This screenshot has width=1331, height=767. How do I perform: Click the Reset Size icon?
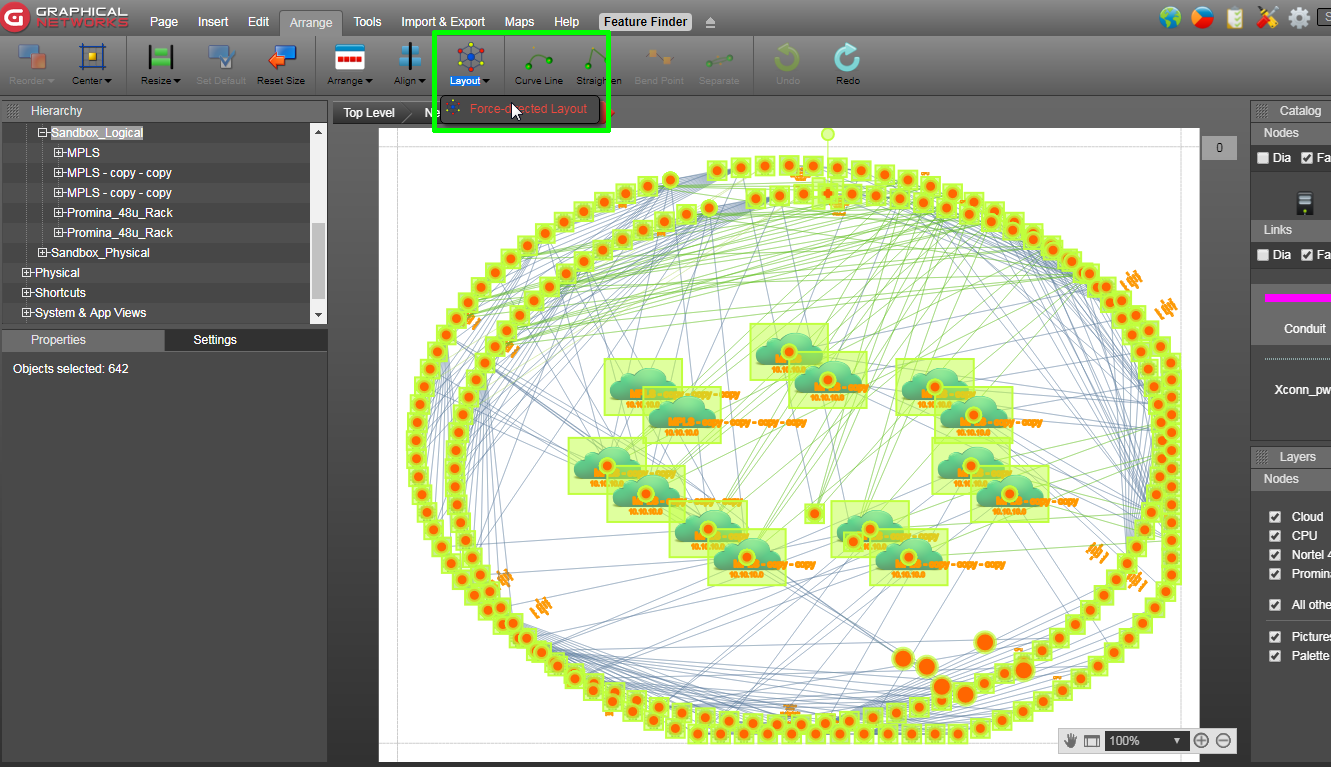(x=281, y=59)
